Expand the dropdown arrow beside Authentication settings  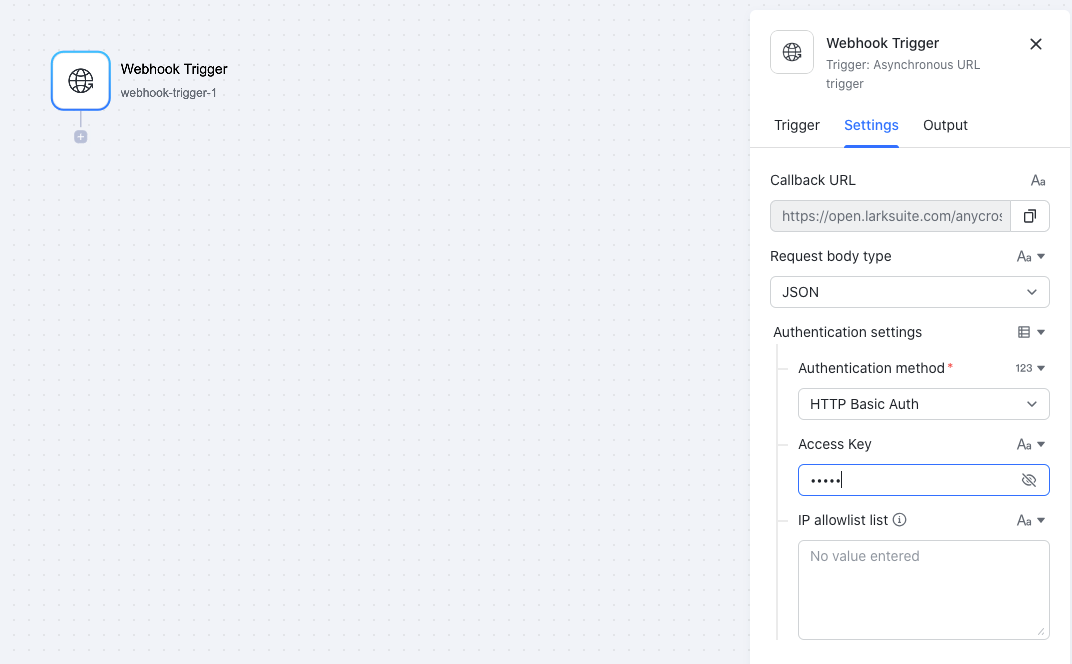click(1041, 332)
